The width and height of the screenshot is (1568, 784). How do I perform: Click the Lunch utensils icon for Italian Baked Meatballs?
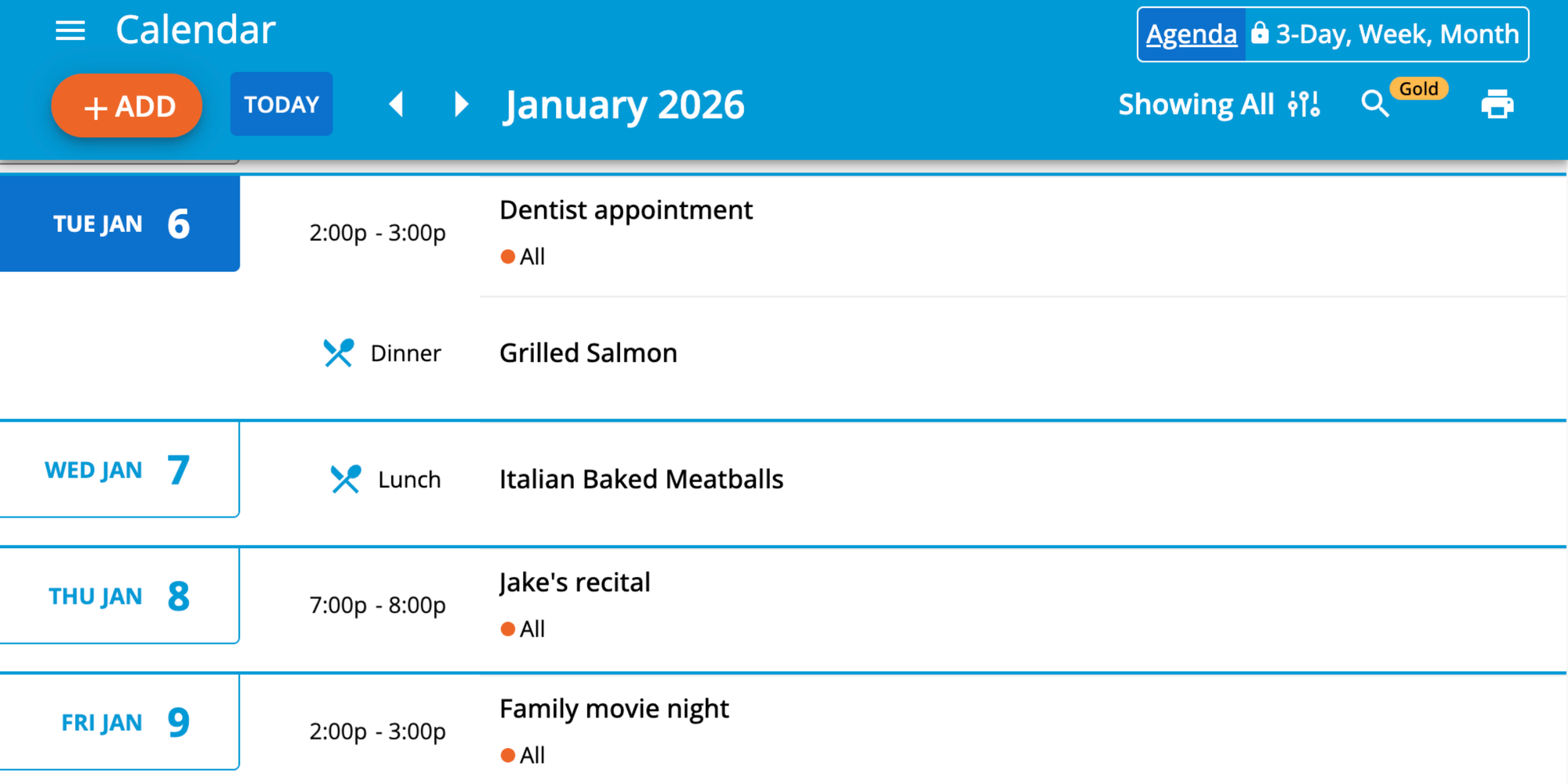point(347,478)
